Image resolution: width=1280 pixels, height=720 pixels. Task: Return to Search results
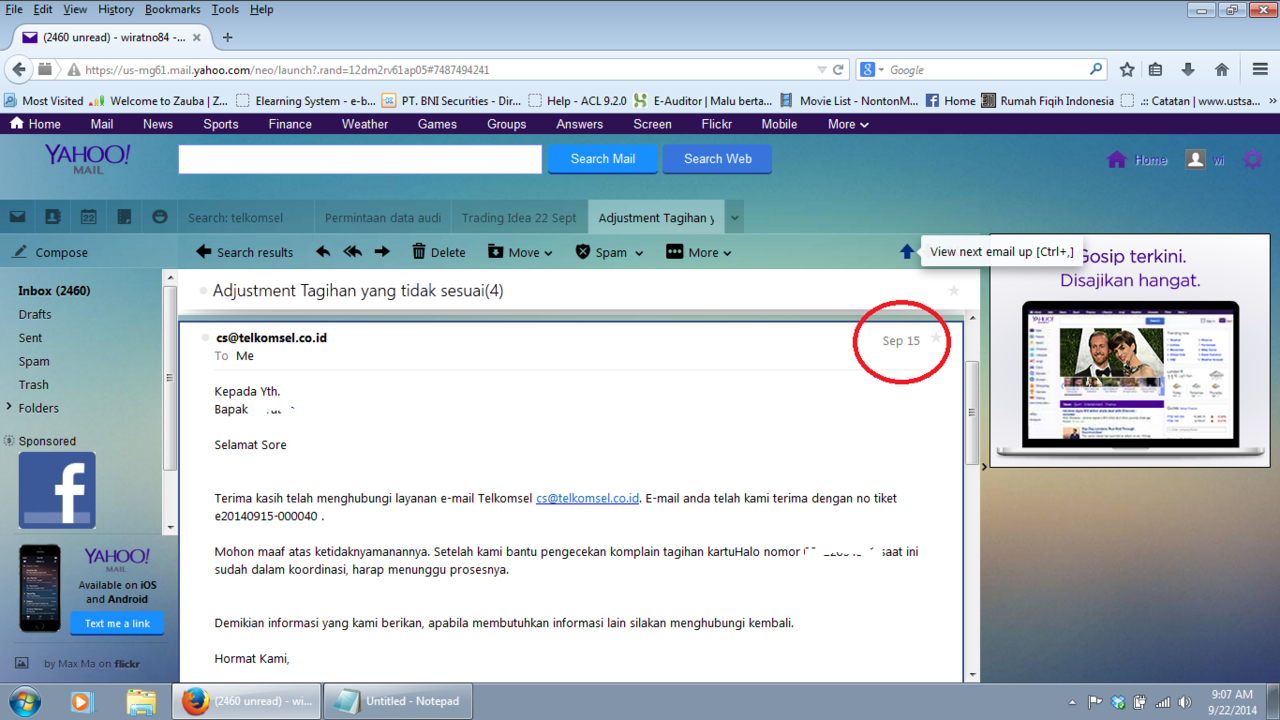coord(244,252)
